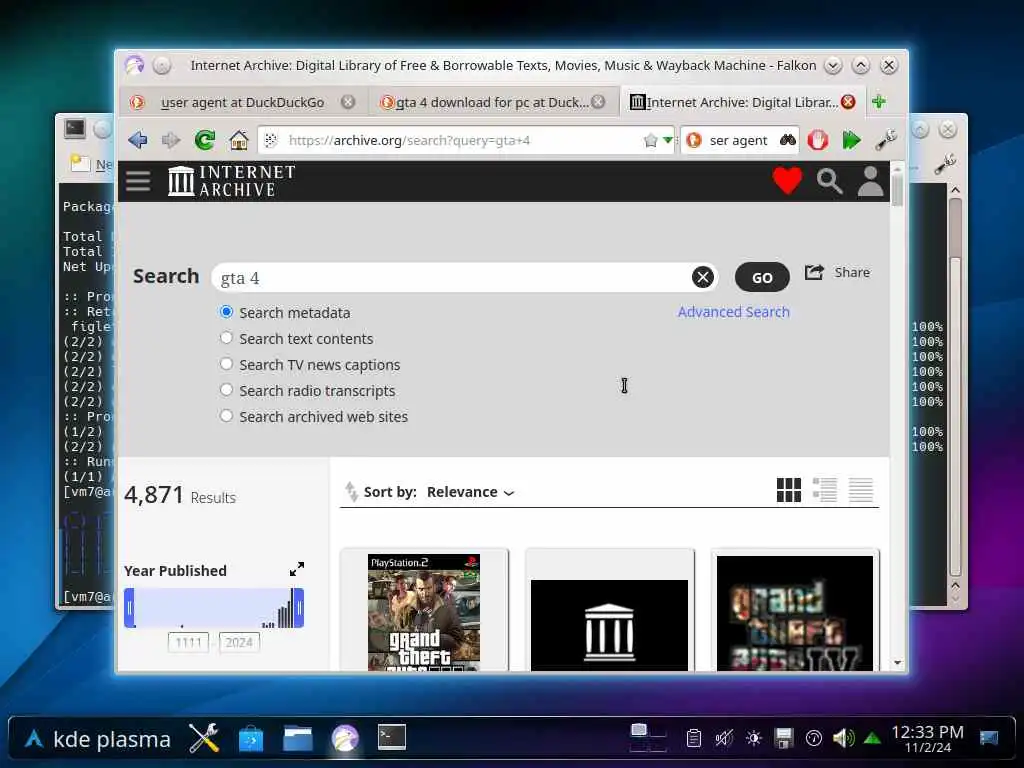Click the 12:33 PM clock
1024x768 pixels.
(927, 739)
